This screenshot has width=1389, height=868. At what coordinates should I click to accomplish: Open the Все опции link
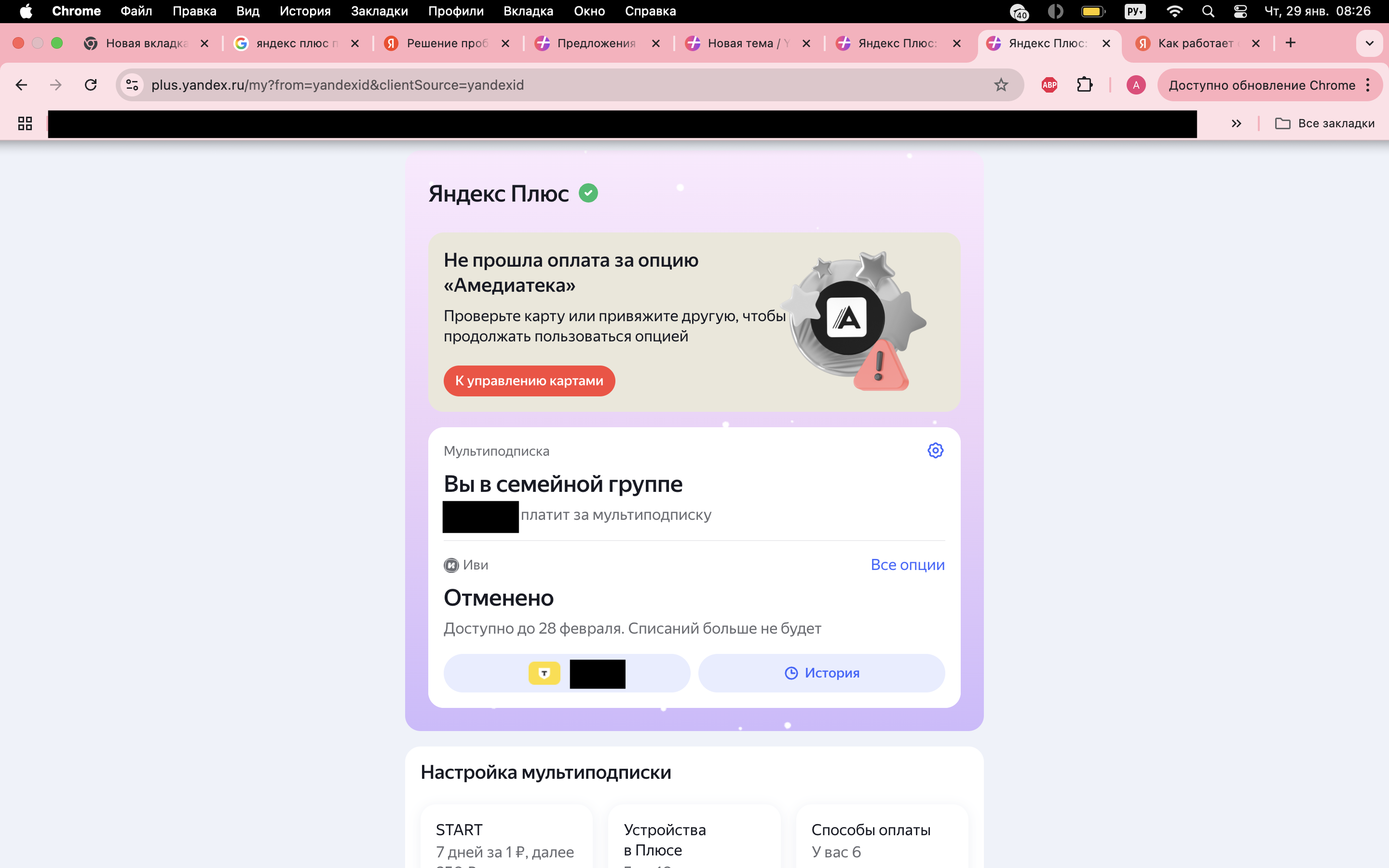907,565
